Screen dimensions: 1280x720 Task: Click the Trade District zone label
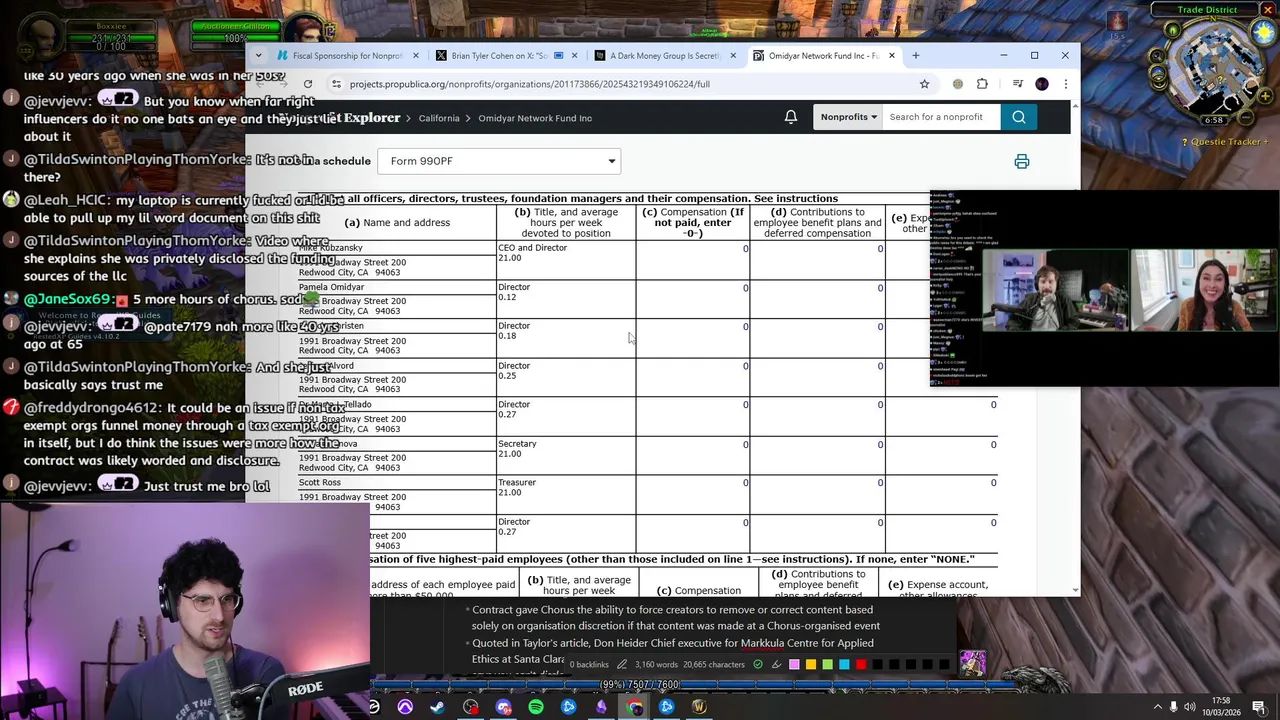tap(1207, 10)
